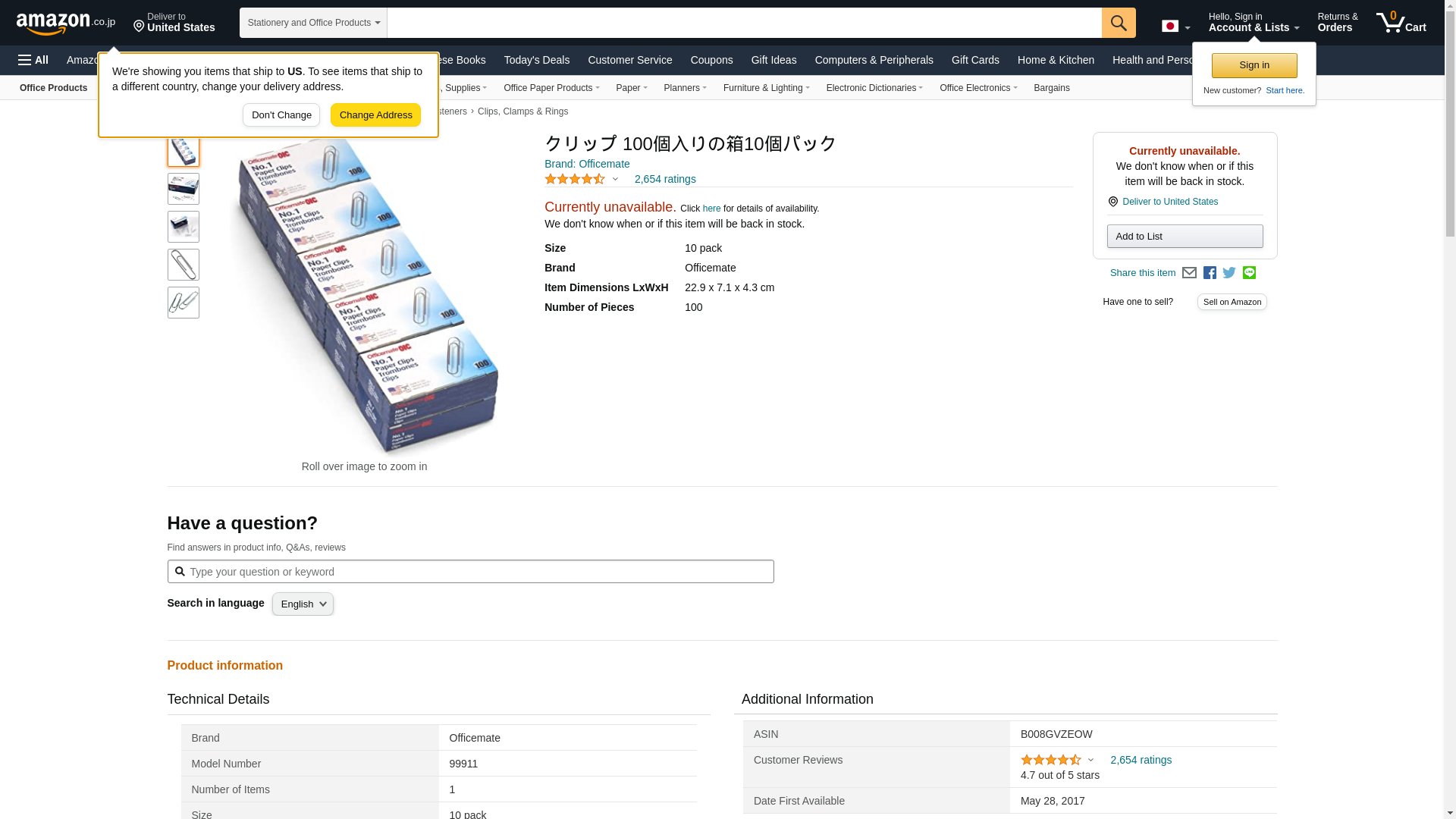This screenshot has height=819, width=1456.
Task: Open Stationery and Office Products search category dropdown
Action: [x=313, y=23]
